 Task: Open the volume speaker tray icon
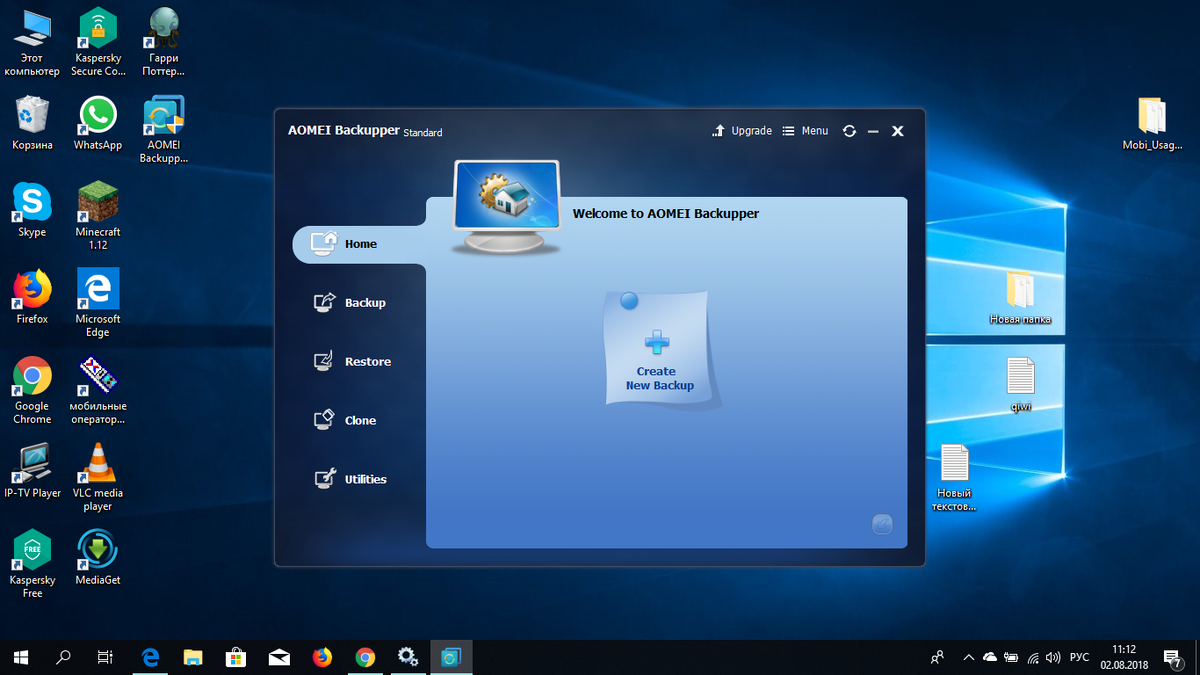tap(1053, 657)
